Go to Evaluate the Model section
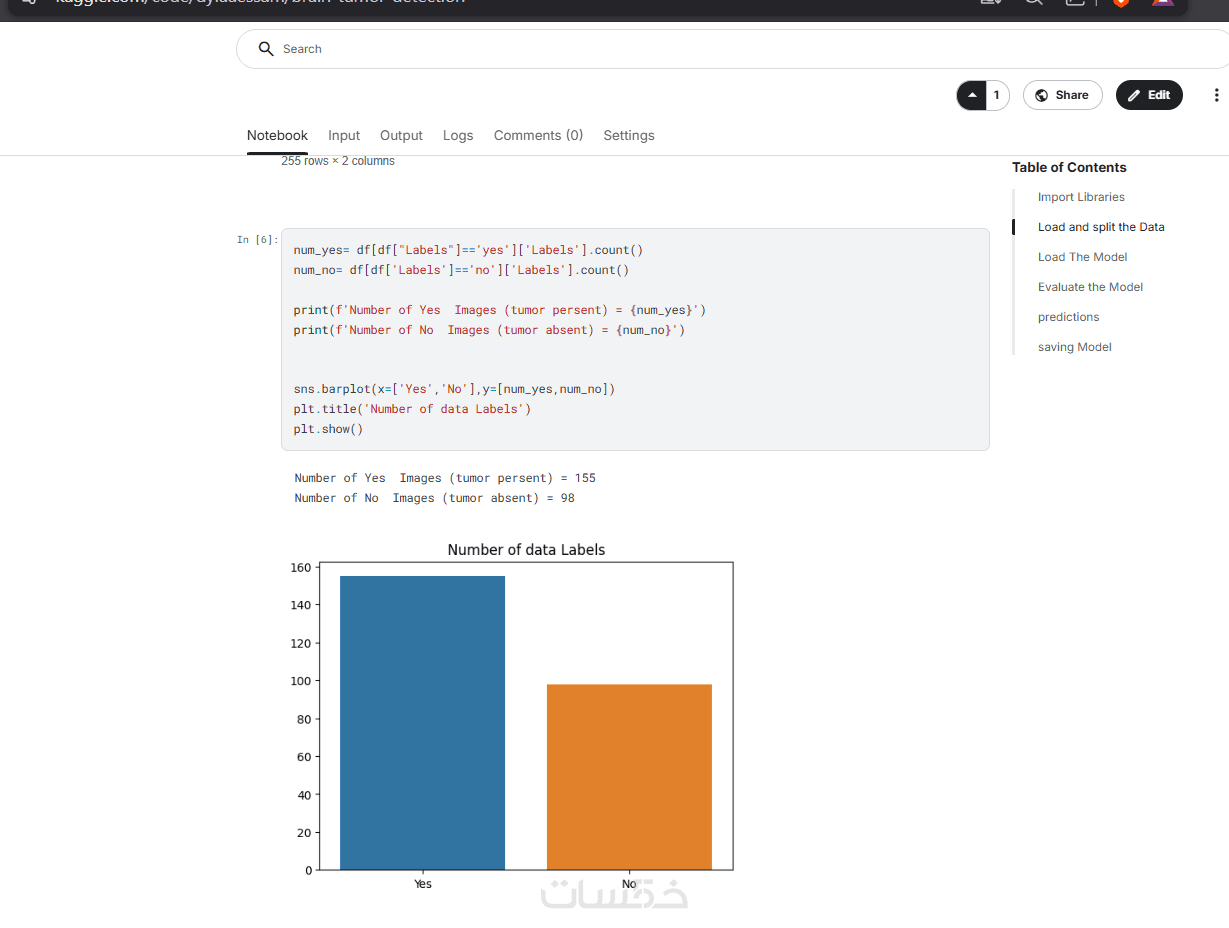The height and width of the screenshot is (928, 1229). click(x=1090, y=287)
